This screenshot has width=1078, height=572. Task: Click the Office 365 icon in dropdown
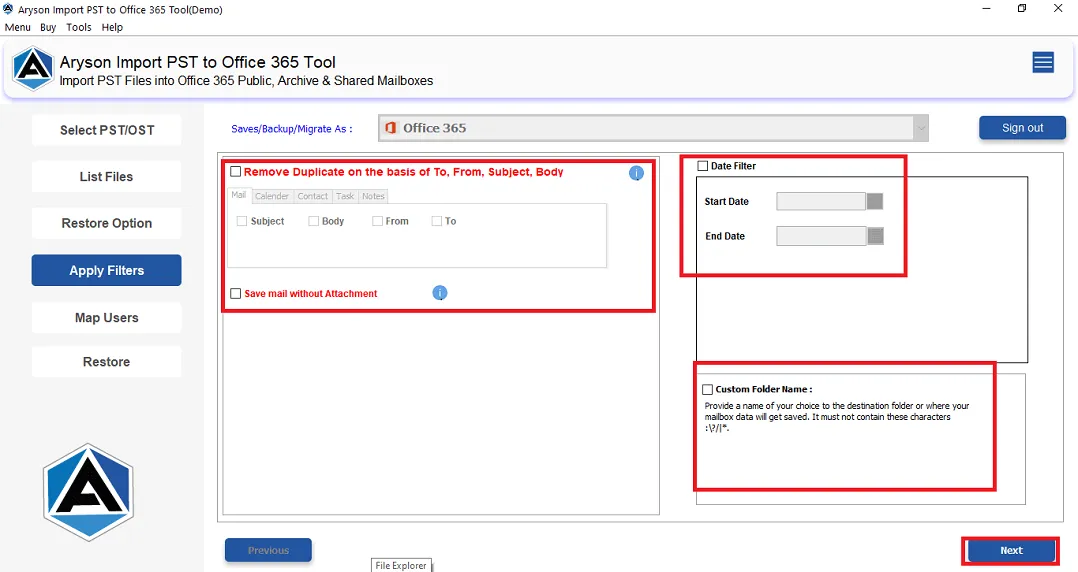tap(390, 128)
